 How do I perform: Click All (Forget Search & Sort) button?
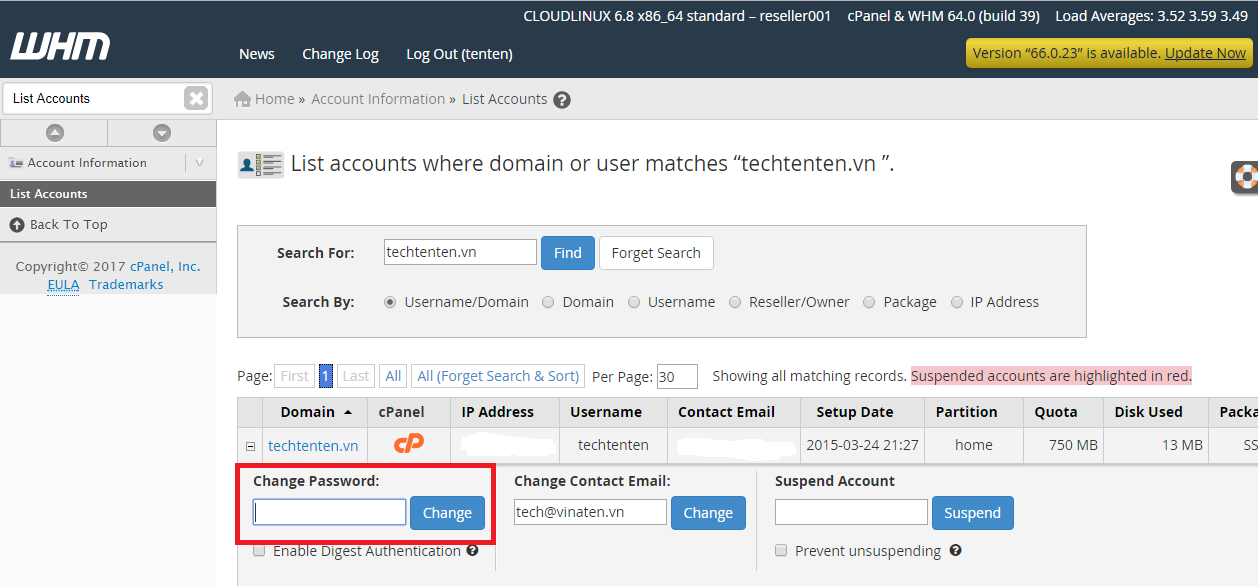point(498,376)
